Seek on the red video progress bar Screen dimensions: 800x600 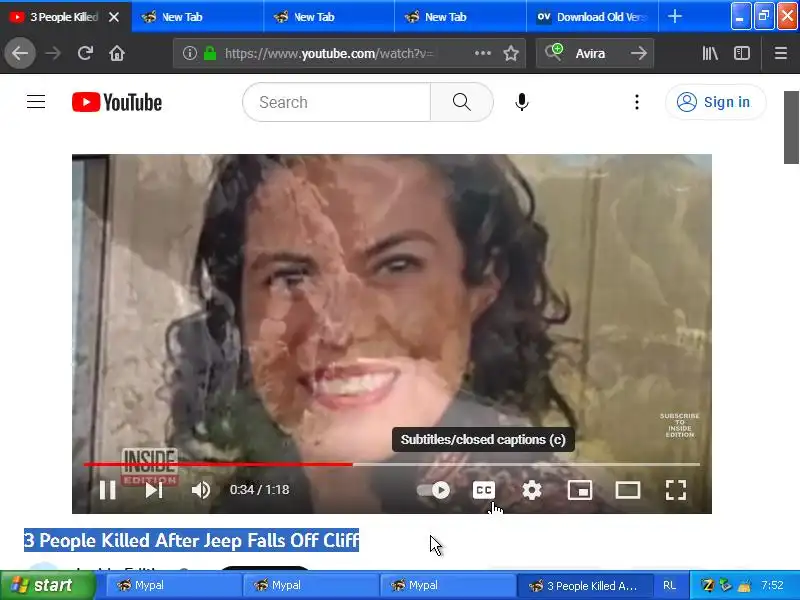(x=218, y=464)
